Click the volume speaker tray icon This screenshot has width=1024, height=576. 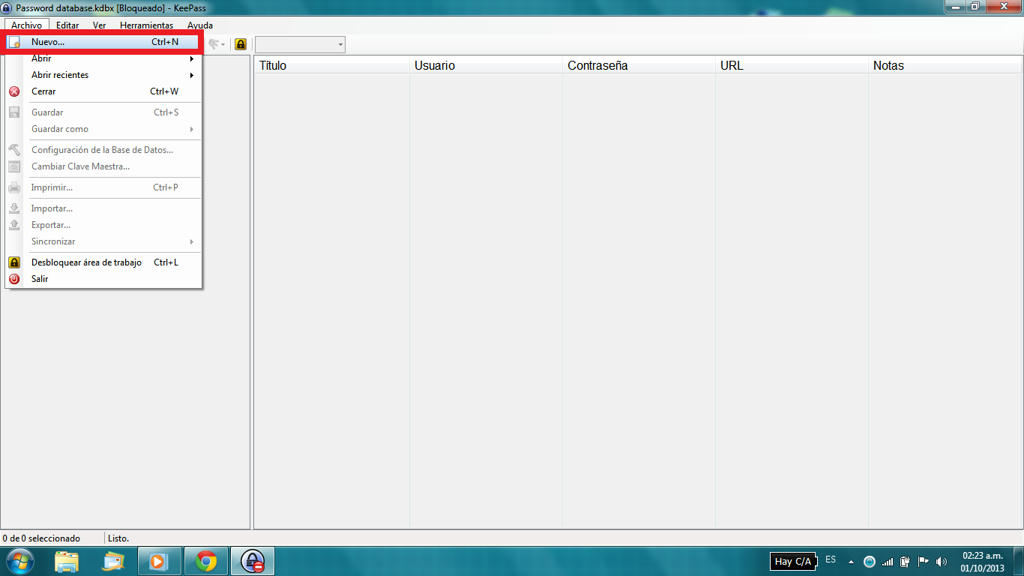[x=941, y=562]
